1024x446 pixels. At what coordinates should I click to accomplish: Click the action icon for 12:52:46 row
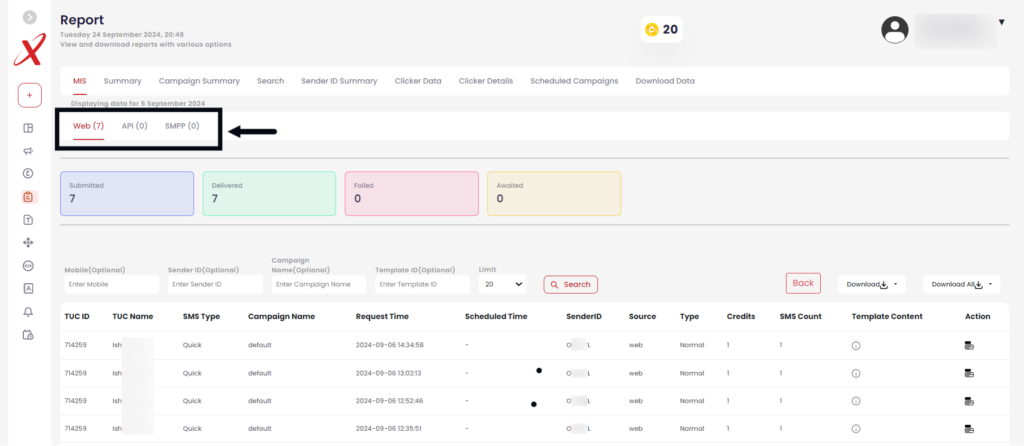(970, 401)
